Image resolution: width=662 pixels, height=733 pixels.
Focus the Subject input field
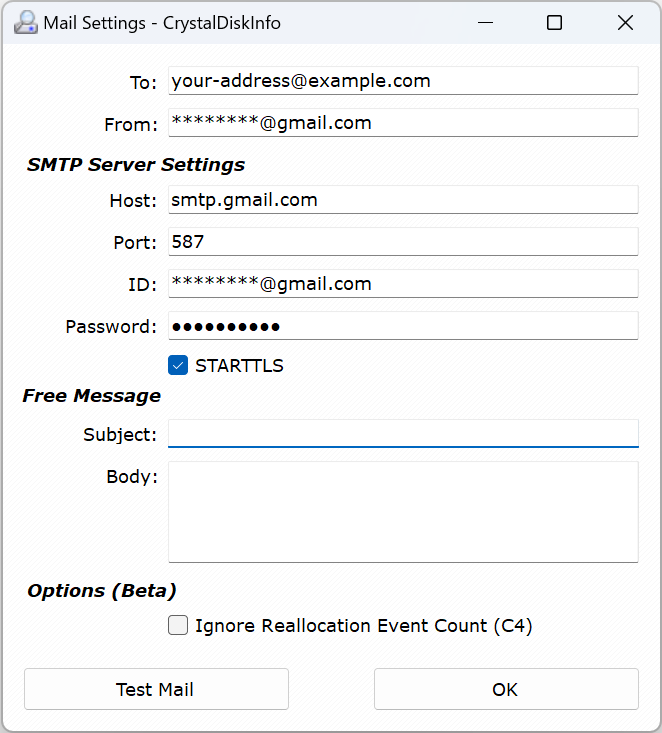[x=403, y=433]
